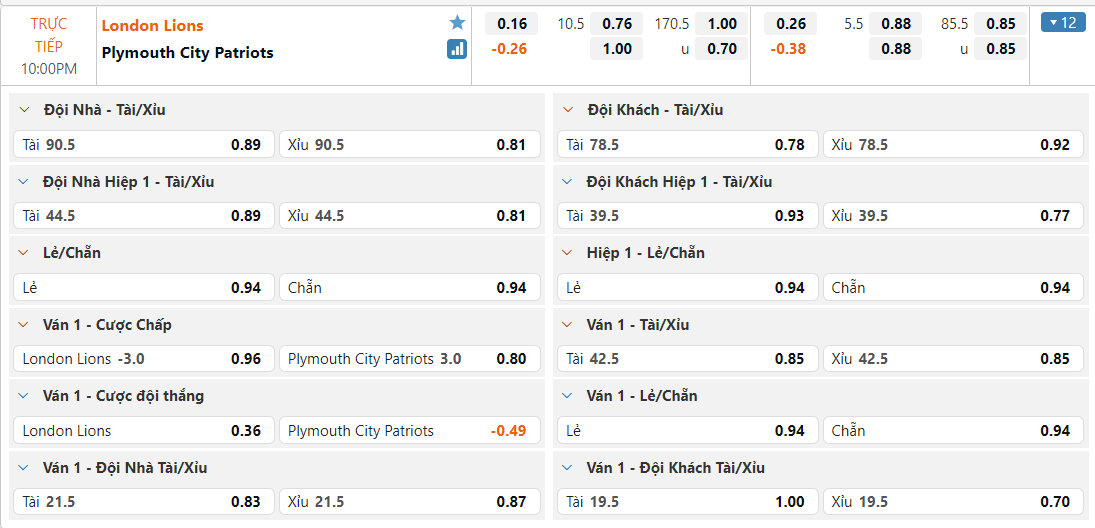The width and height of the screenshot is (1095, 528).
Task: Open the match statistics chart icon
Action: click(457, 48)
